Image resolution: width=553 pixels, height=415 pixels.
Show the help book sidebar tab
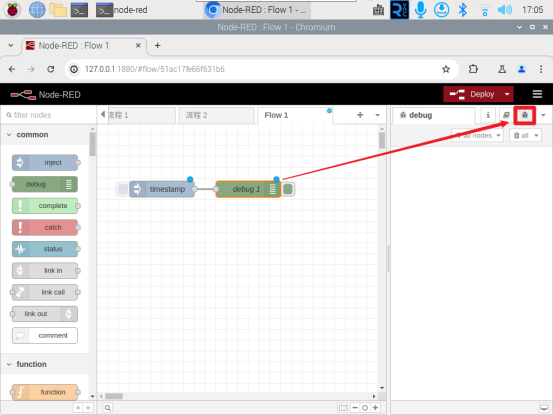tap(506, 115)
